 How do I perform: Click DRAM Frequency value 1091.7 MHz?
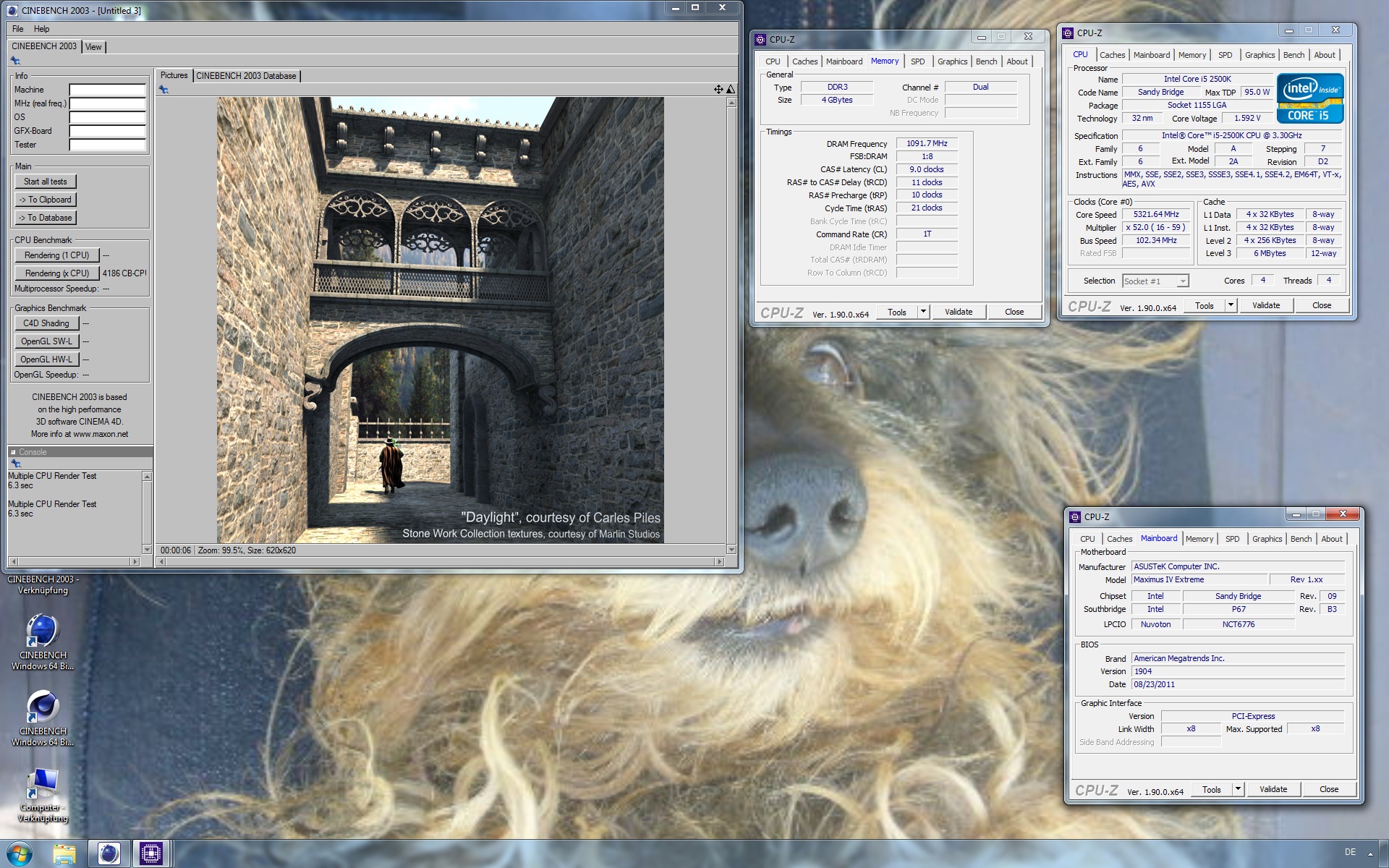[x=927, y=143]
